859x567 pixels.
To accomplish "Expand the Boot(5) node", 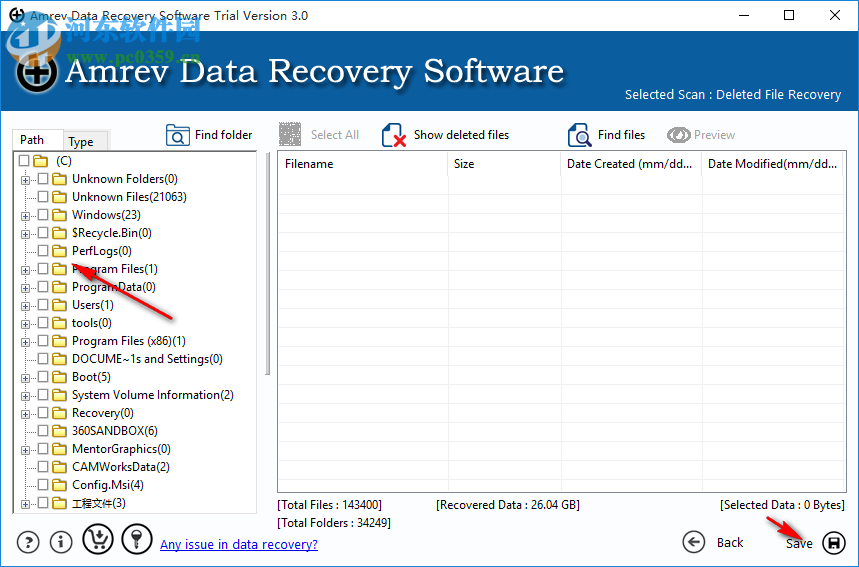I will 25,379.
